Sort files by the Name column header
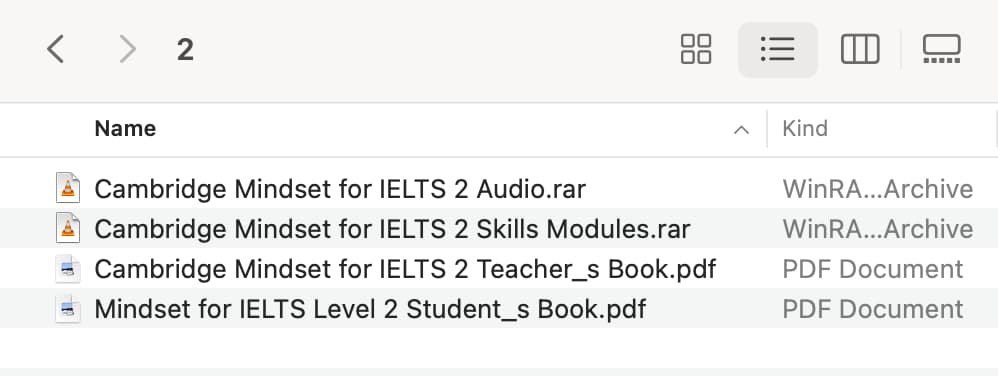Image resolution: width=998 pixels, height=376 pixels. point(125,129)
